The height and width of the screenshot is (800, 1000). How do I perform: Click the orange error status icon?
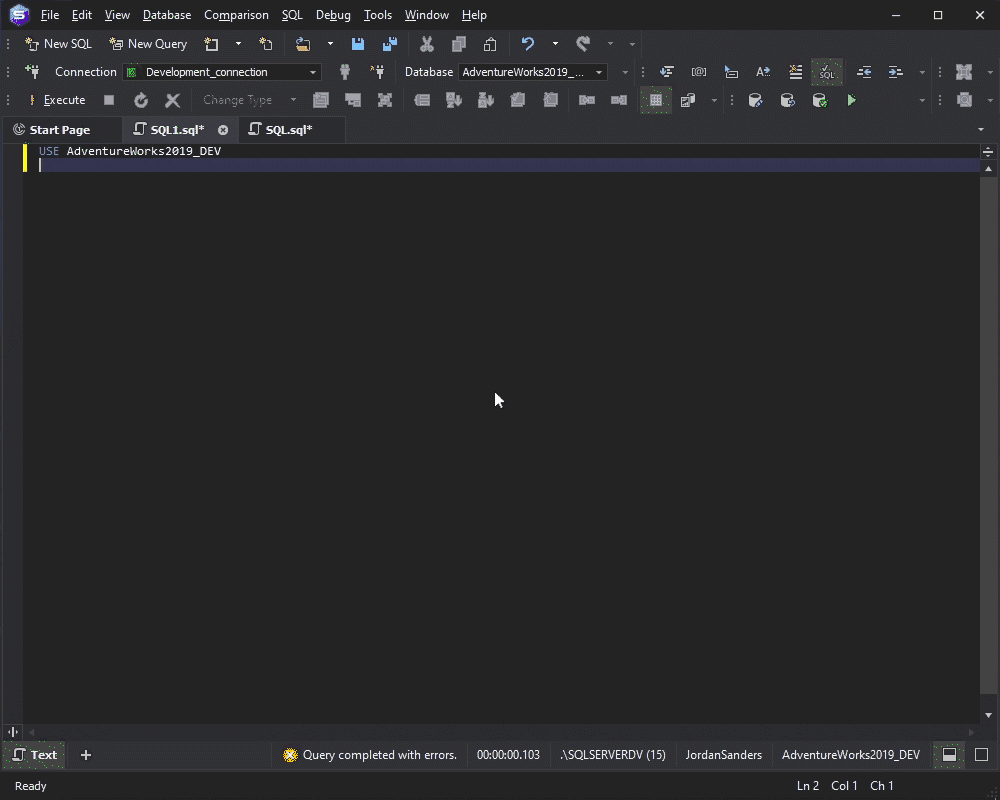[x=290, y=755]
